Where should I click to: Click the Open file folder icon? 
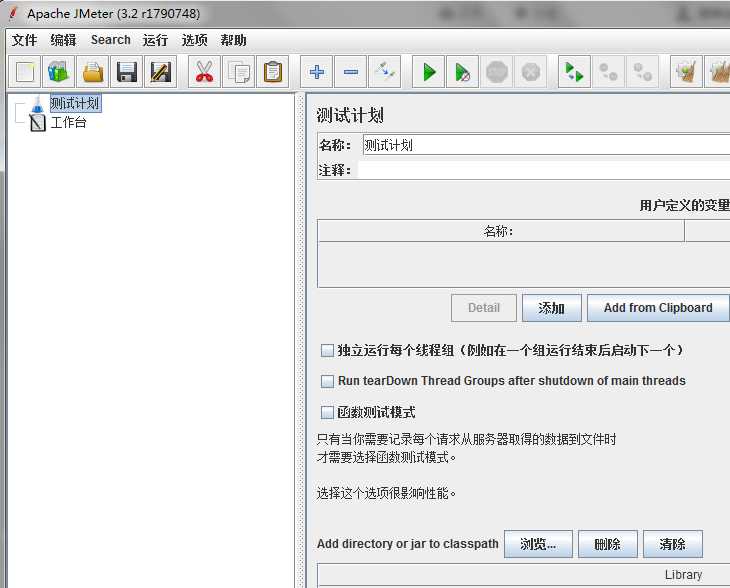pos(93,72)
